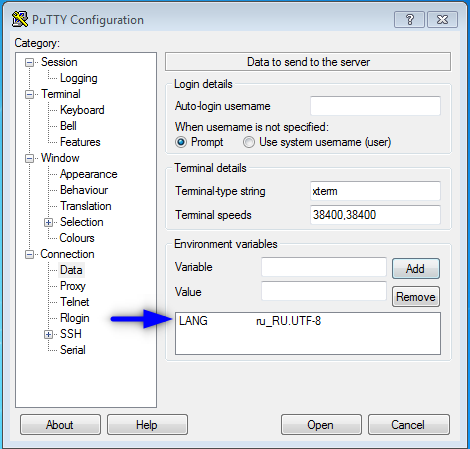Open the Translation category

coord(86,206)
